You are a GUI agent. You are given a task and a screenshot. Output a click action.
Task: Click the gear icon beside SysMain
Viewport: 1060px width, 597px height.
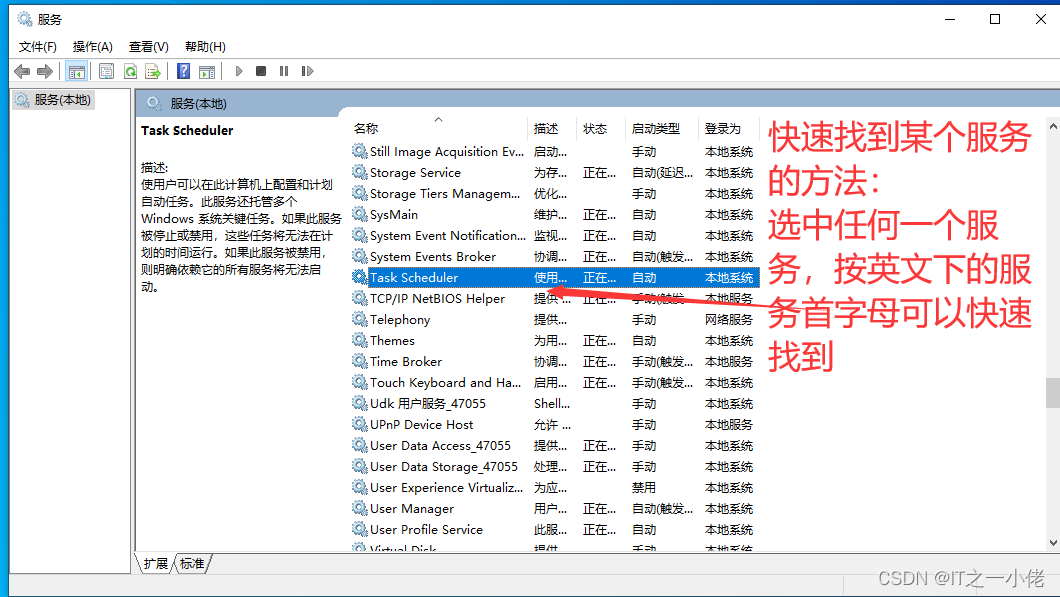(x=360, y=214)
